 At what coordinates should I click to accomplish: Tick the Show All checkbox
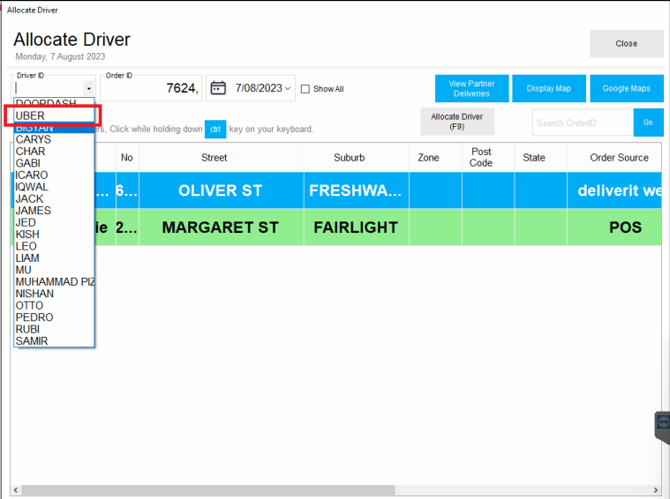(x=306, y=89)
